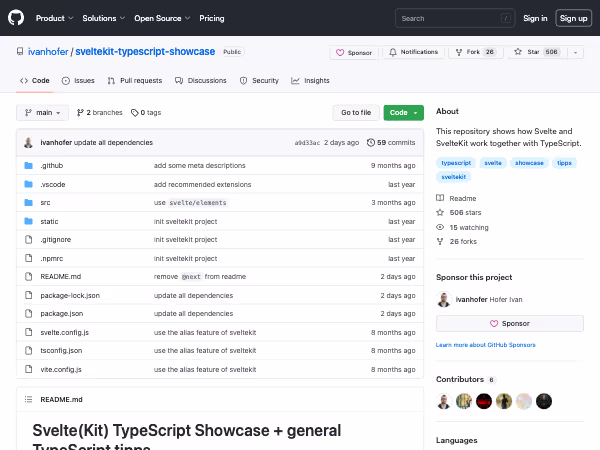Screen dimensions: 600x450
Task: Click ivanhofer avatar in latest commit row
Action: (x=28, y=142)
